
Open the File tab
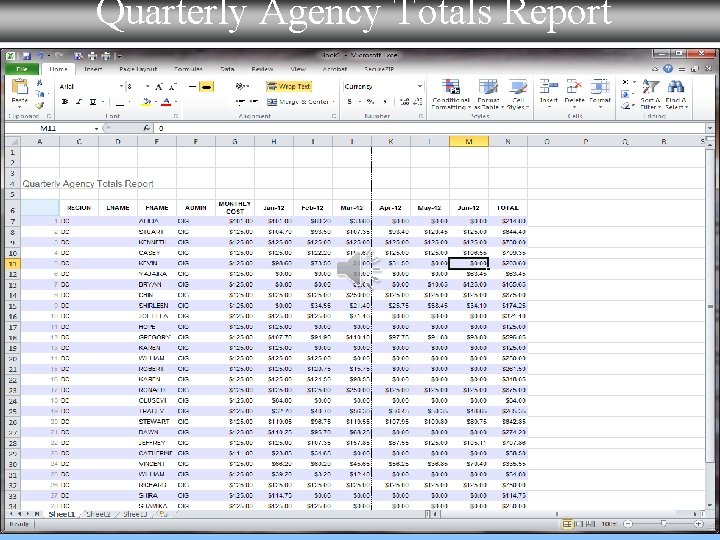click(22, 69)
